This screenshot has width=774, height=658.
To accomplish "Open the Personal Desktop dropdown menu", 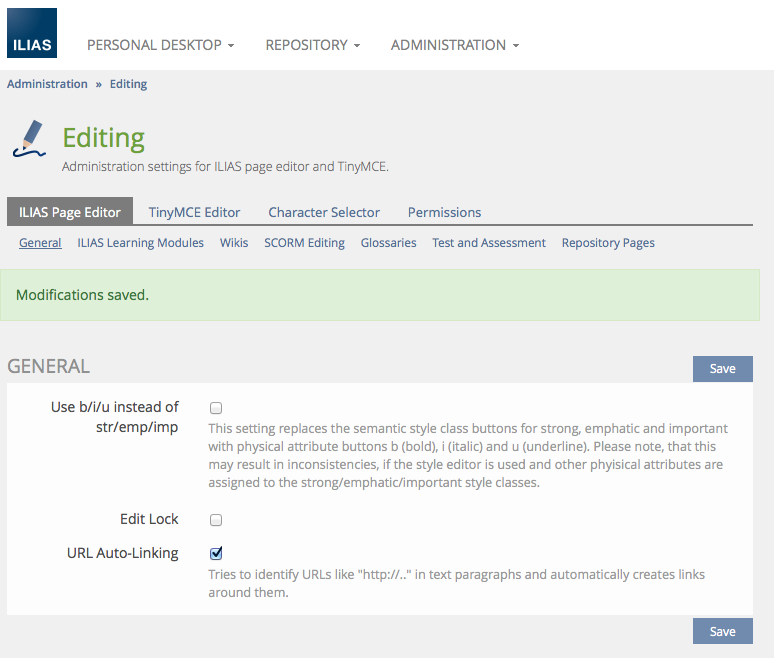I will [160, 45].
